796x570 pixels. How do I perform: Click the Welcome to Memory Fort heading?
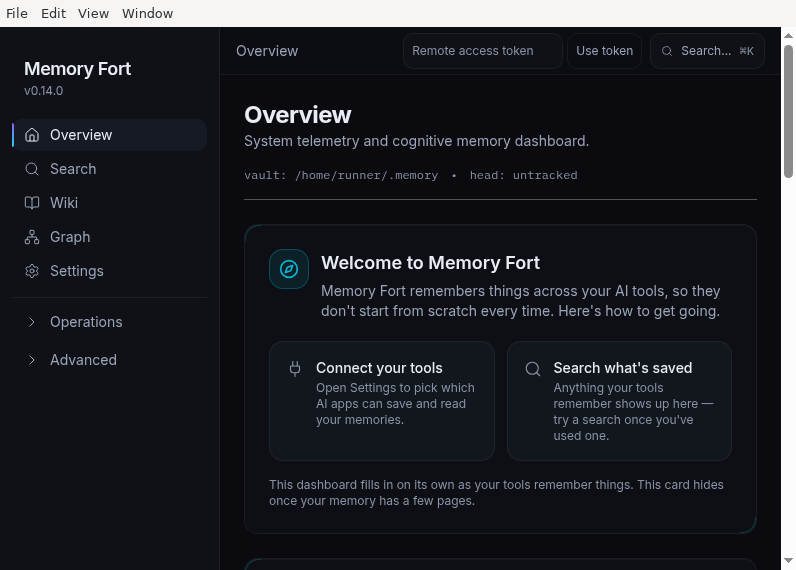(x=430, y=263)
